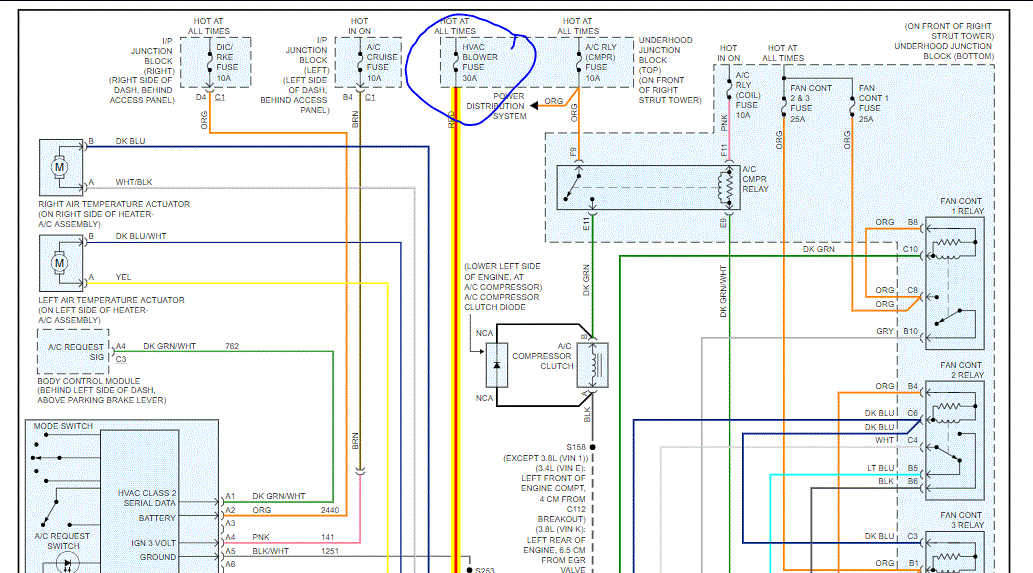Click the cyan LT BLU wire line
1033x573 pixels.
843,474
